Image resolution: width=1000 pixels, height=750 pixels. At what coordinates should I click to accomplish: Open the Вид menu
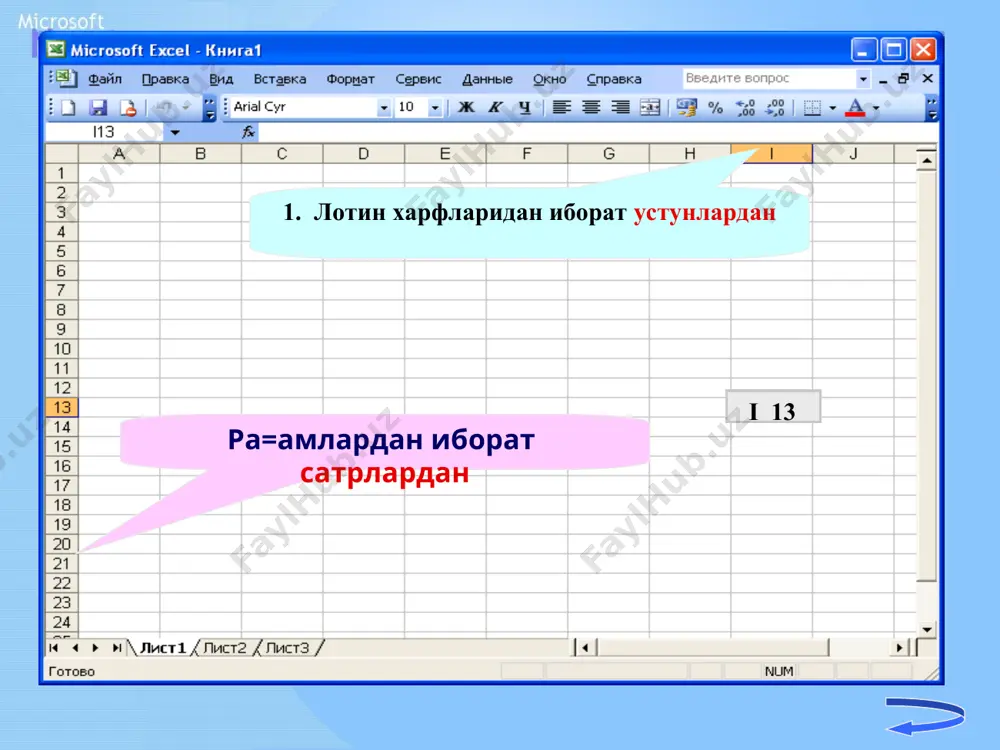pyautogui.click(x=221, y=79)
